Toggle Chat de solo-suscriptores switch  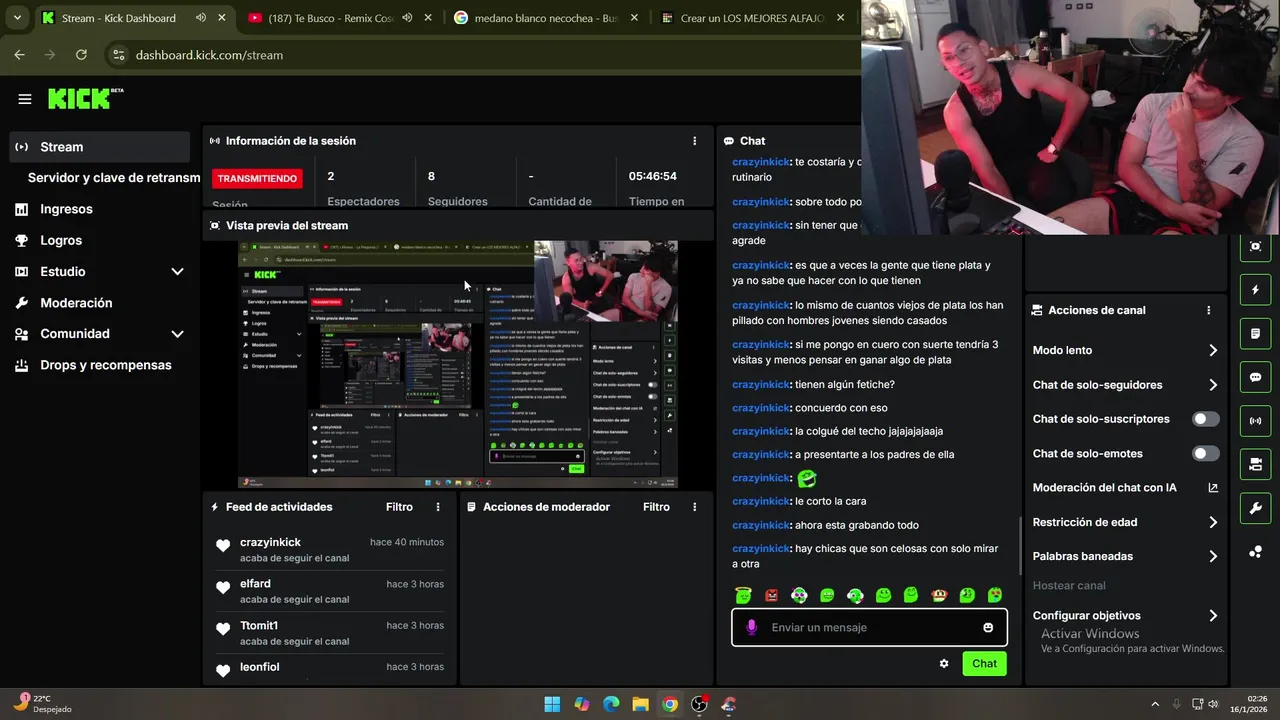pyautogui.click(x=1206, y=419)
